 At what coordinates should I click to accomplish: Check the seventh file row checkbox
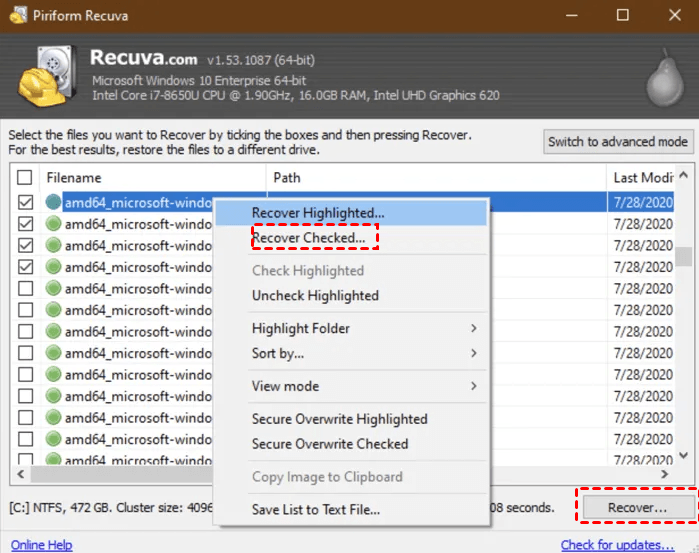pyautogui.click(x=25, y=331)
